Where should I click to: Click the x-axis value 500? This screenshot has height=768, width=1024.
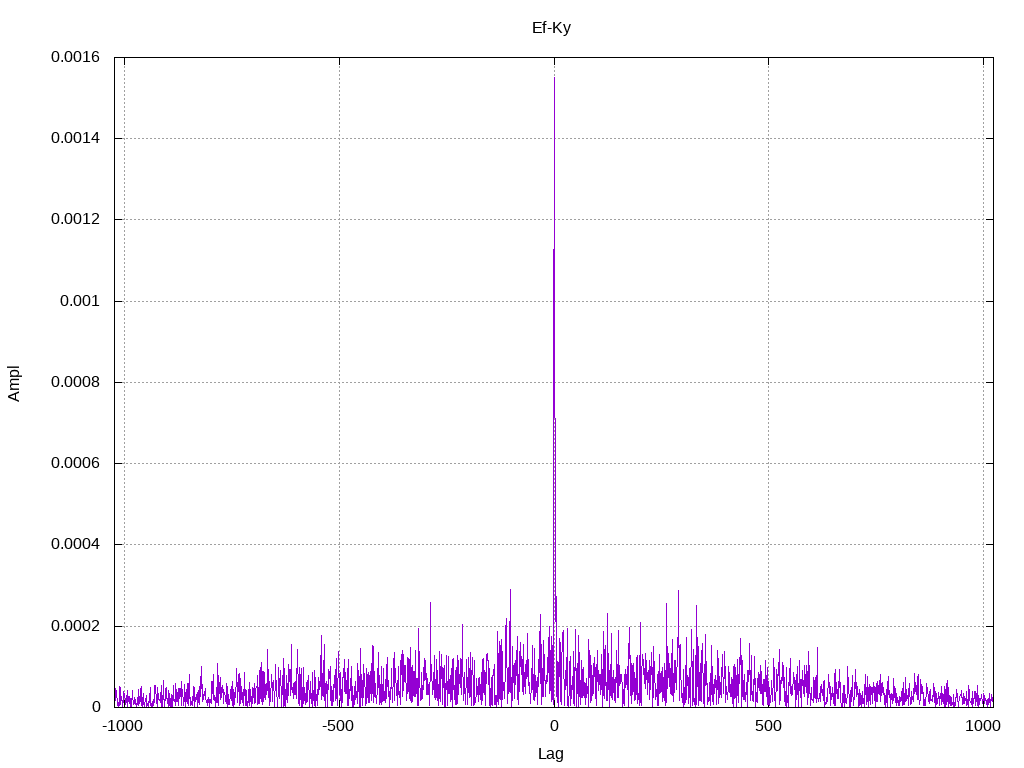pyautogui.click(x=768, y=726)
